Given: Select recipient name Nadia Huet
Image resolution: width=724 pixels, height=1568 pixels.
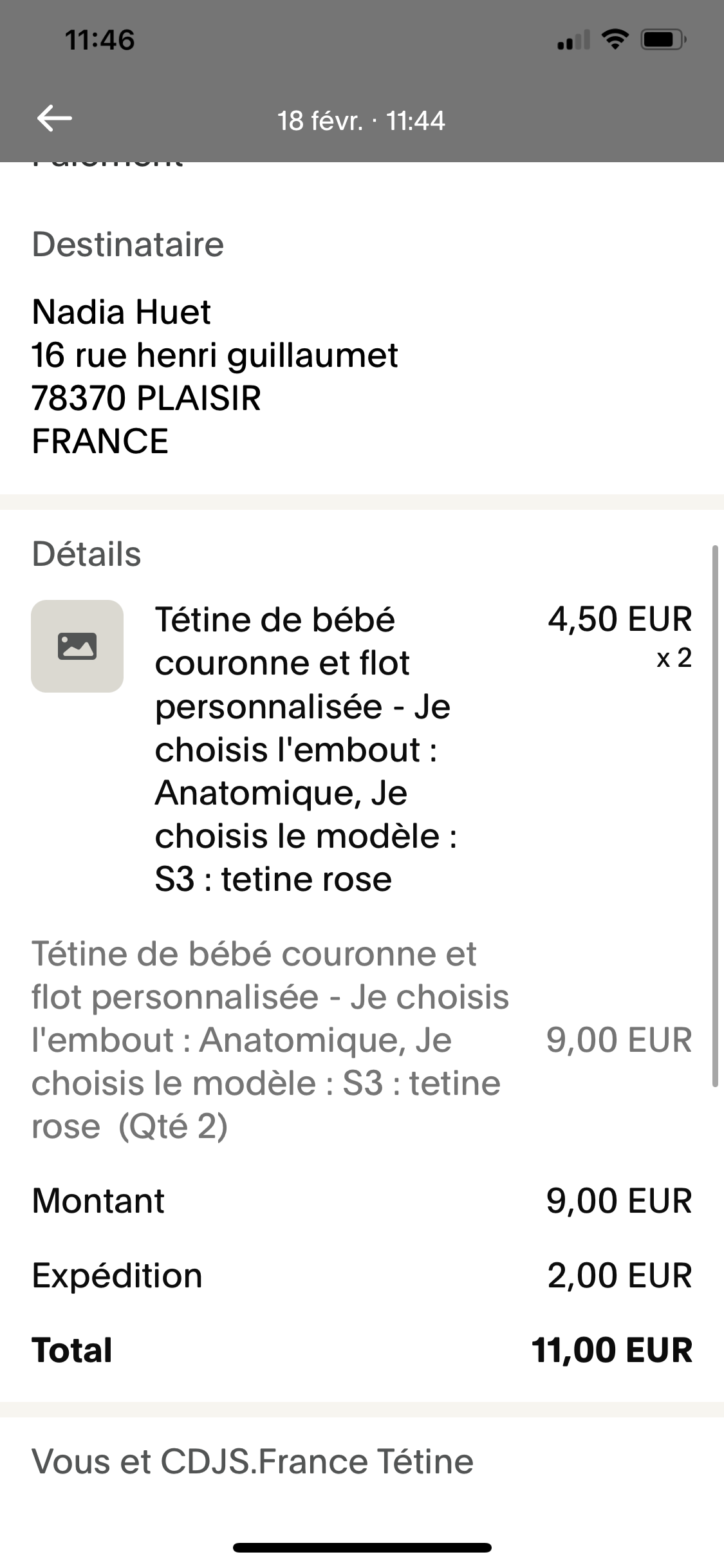Looking at the screenshot, I should click(121, 312).
